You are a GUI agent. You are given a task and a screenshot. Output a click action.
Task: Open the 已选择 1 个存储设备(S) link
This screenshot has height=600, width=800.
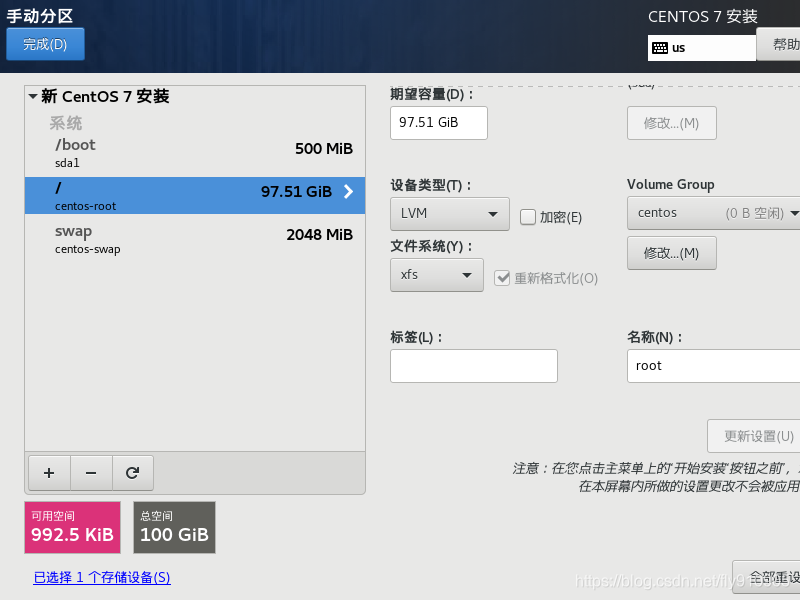tap(102, 578)
